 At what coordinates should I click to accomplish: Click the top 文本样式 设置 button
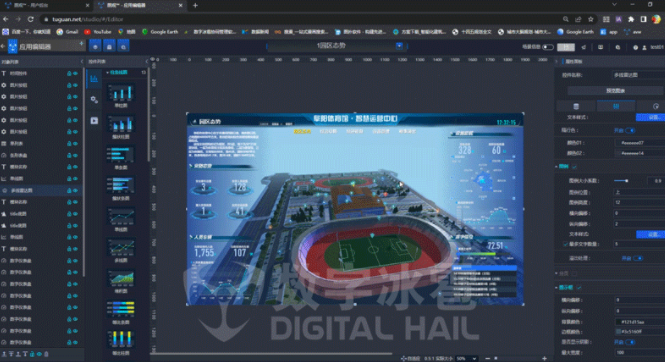coord(651,117)
